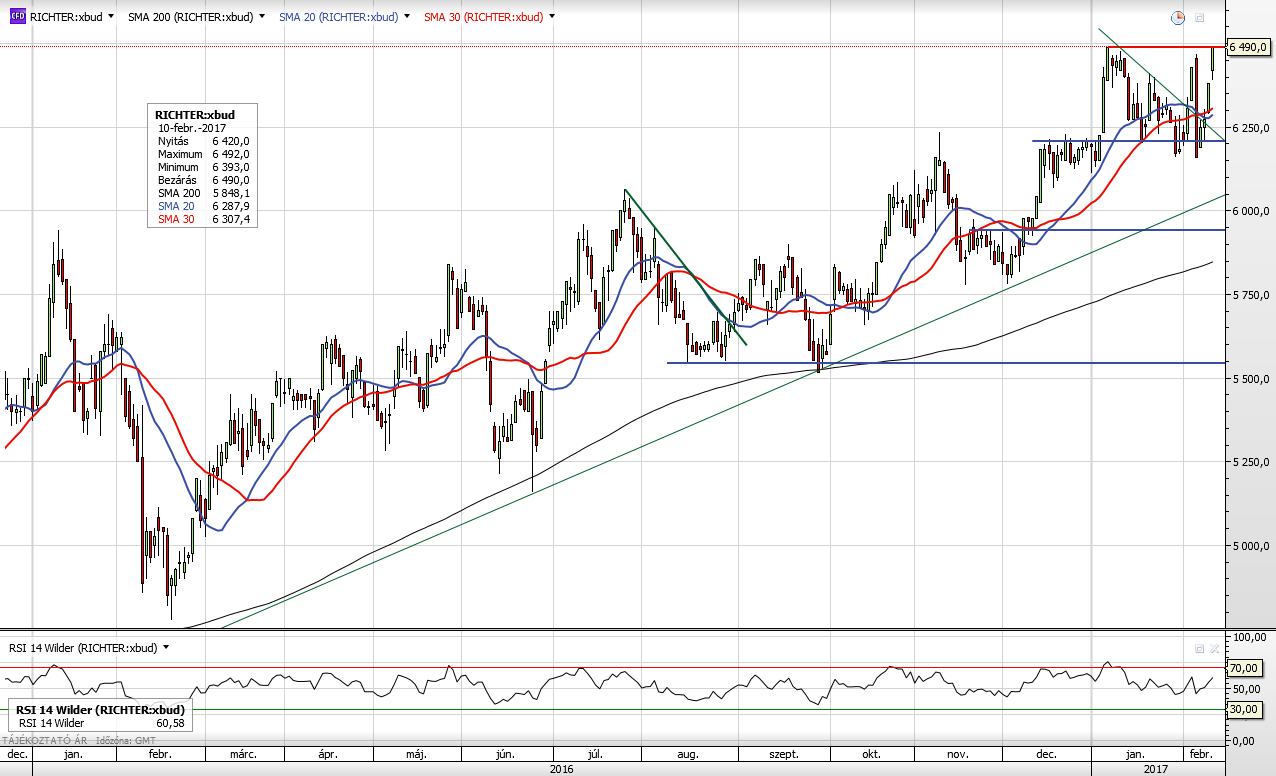Close the RSI indicator pane

1215,648
